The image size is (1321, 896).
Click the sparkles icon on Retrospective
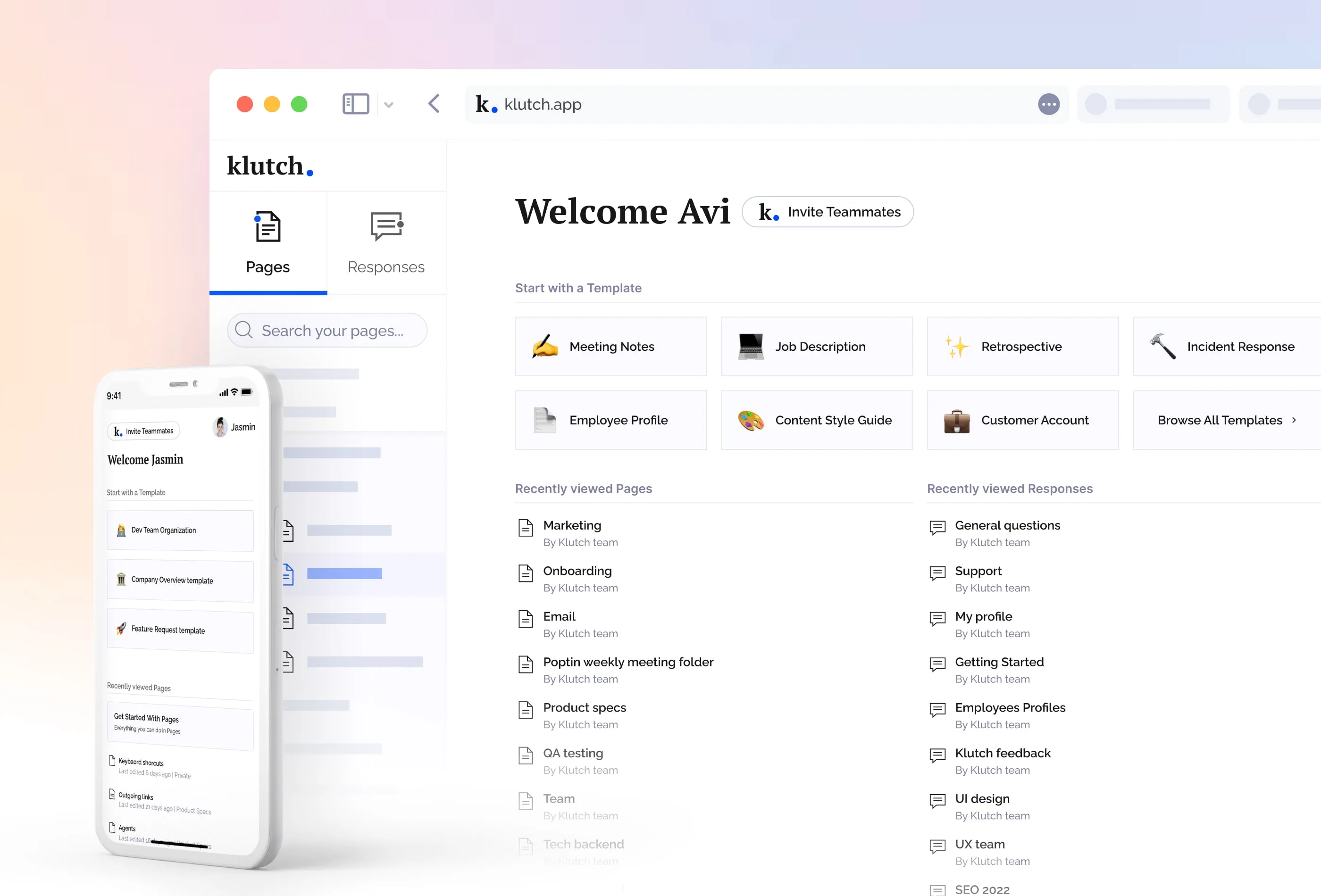957,347
